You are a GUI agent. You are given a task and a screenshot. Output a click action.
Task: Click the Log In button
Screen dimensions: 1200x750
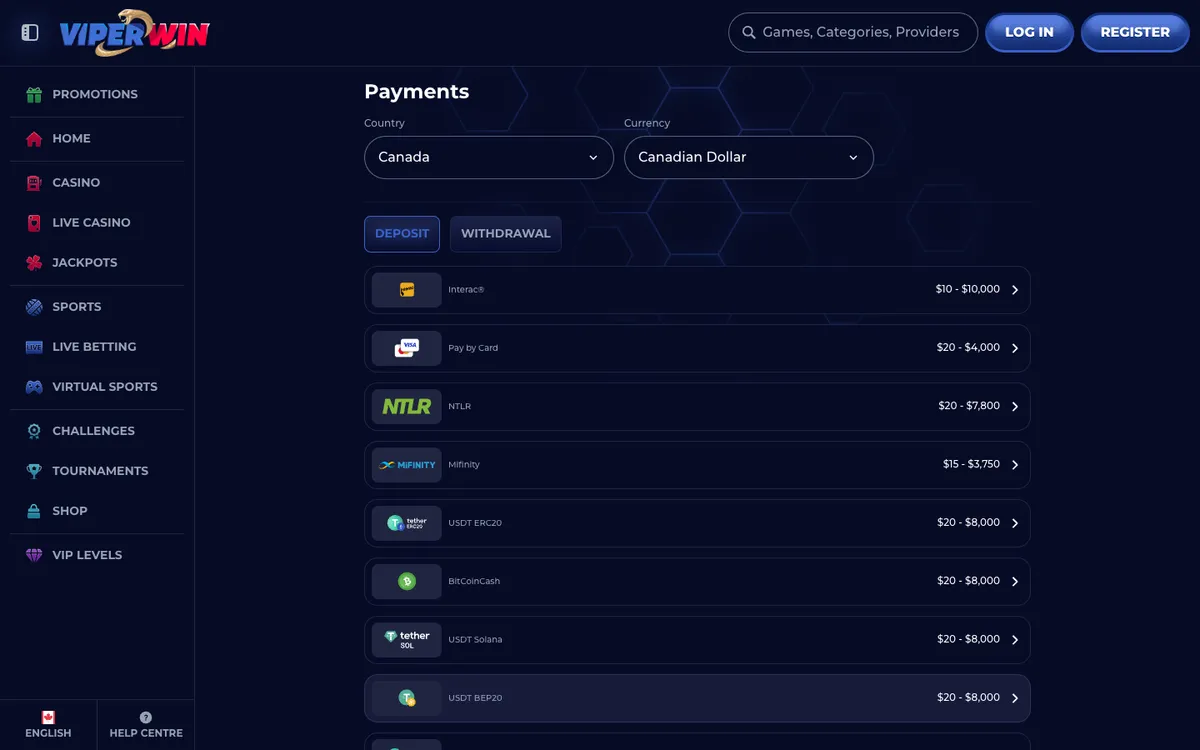1029,33
